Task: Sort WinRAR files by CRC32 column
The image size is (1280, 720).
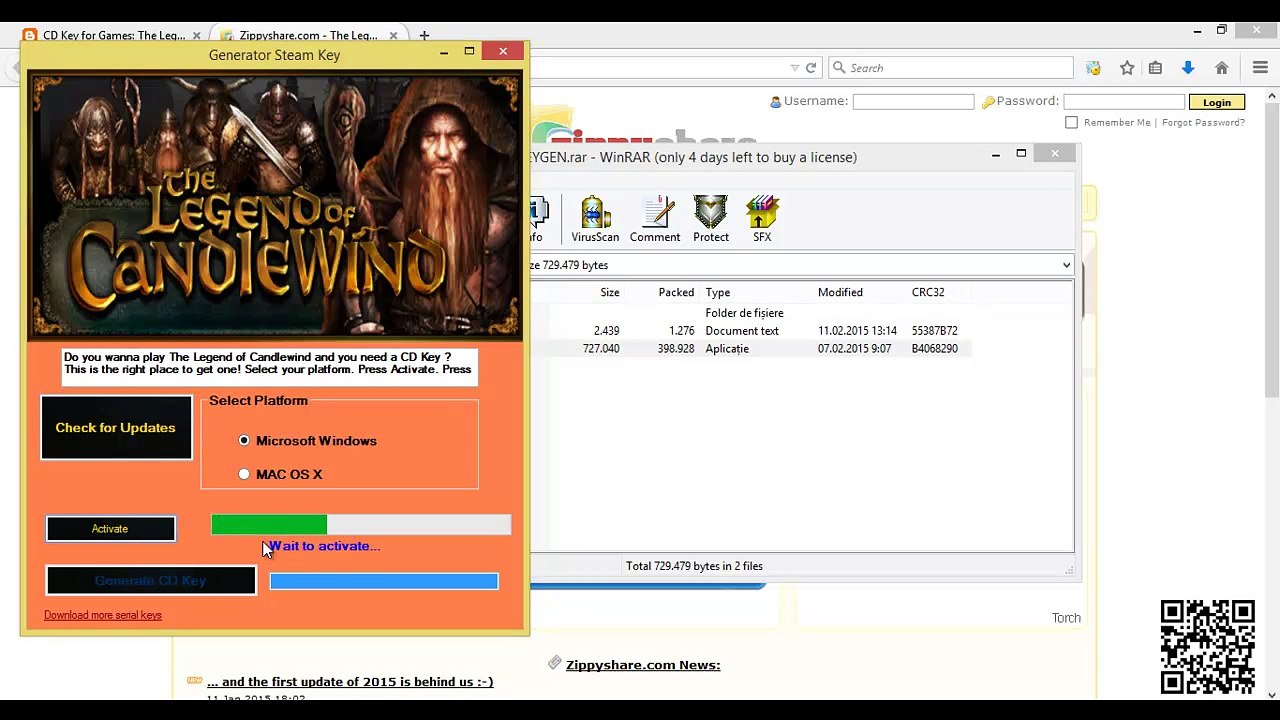Action: [928, 292]
